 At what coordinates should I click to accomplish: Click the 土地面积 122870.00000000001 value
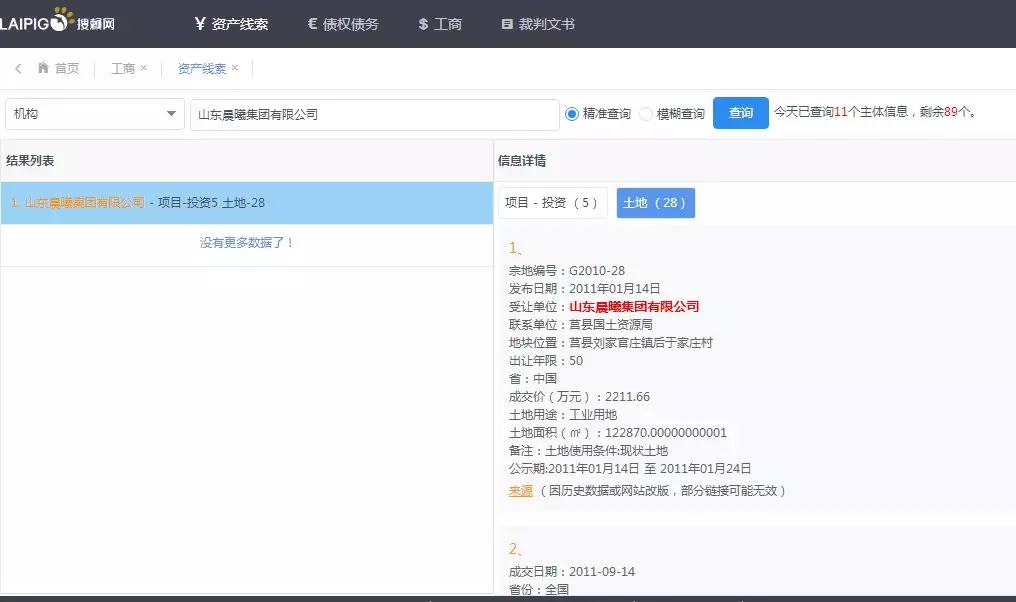click(x=665, y=432)
